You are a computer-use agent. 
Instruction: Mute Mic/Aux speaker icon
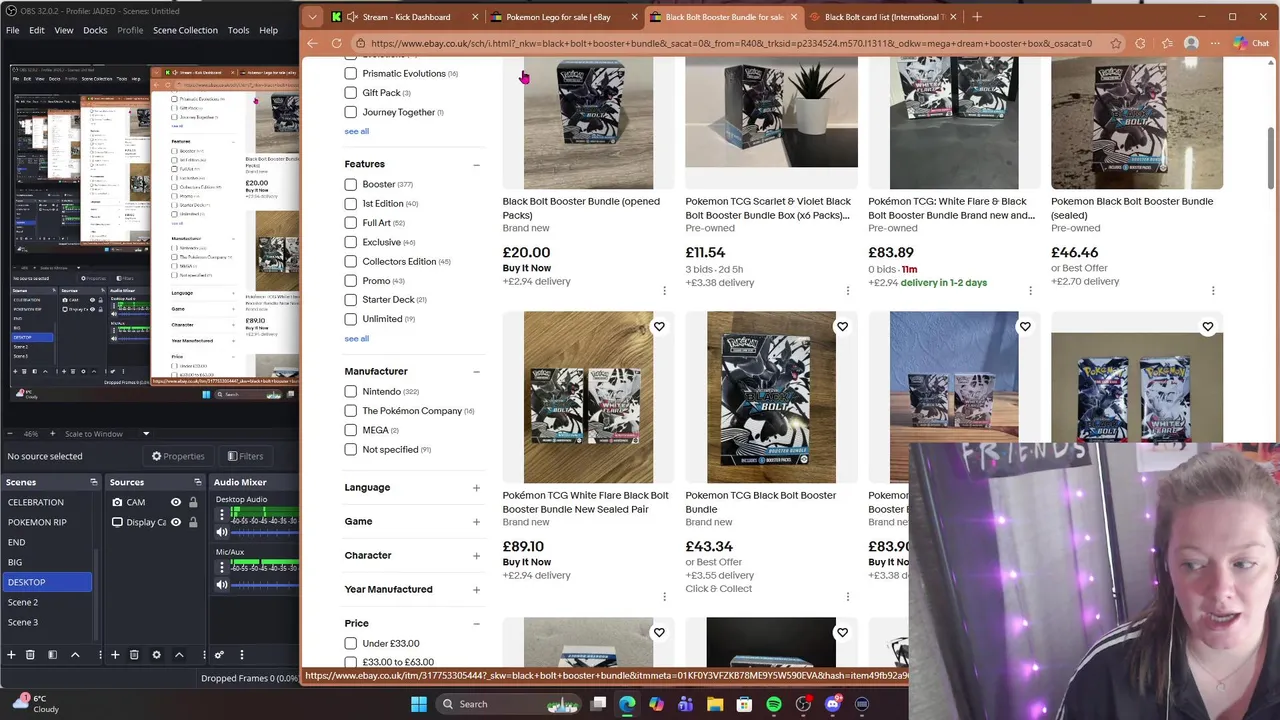(x=222, y=584)
